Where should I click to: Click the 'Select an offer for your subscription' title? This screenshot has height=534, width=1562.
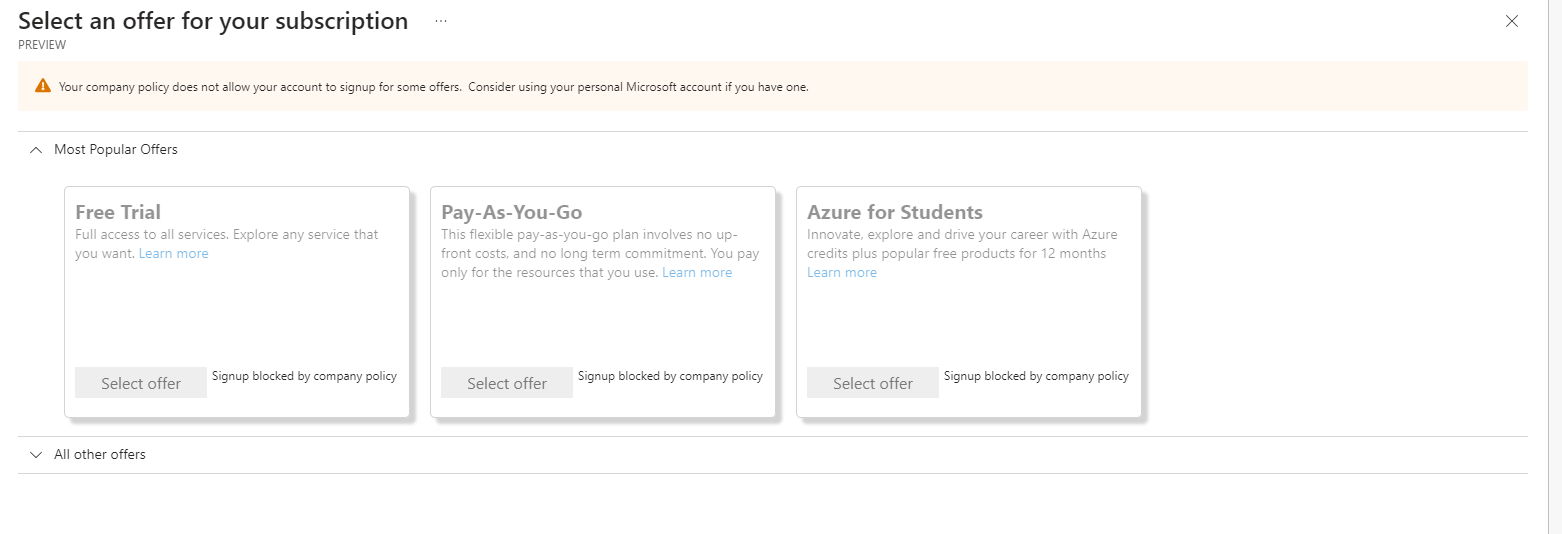tap(213, 21)
